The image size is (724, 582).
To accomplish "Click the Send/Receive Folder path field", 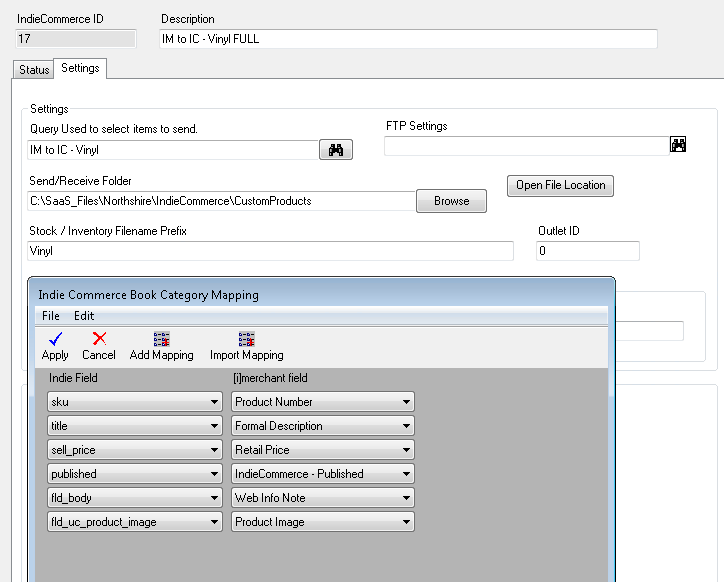I will [x=222, y=201].
